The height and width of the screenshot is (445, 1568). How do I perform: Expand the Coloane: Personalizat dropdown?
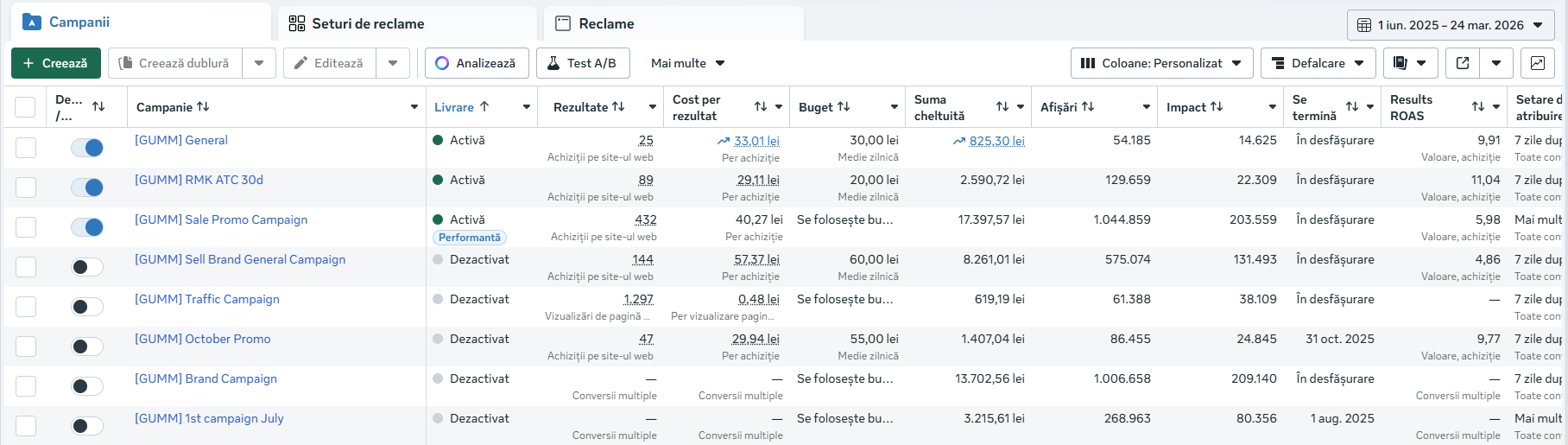pyautogui.click(x=1161, y=63)
